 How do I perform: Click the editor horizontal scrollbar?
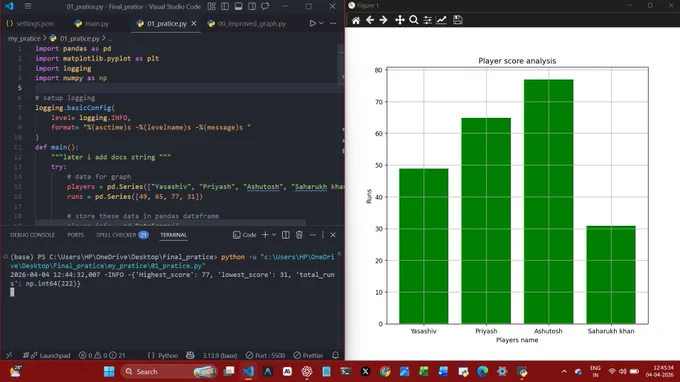point(170,222)
